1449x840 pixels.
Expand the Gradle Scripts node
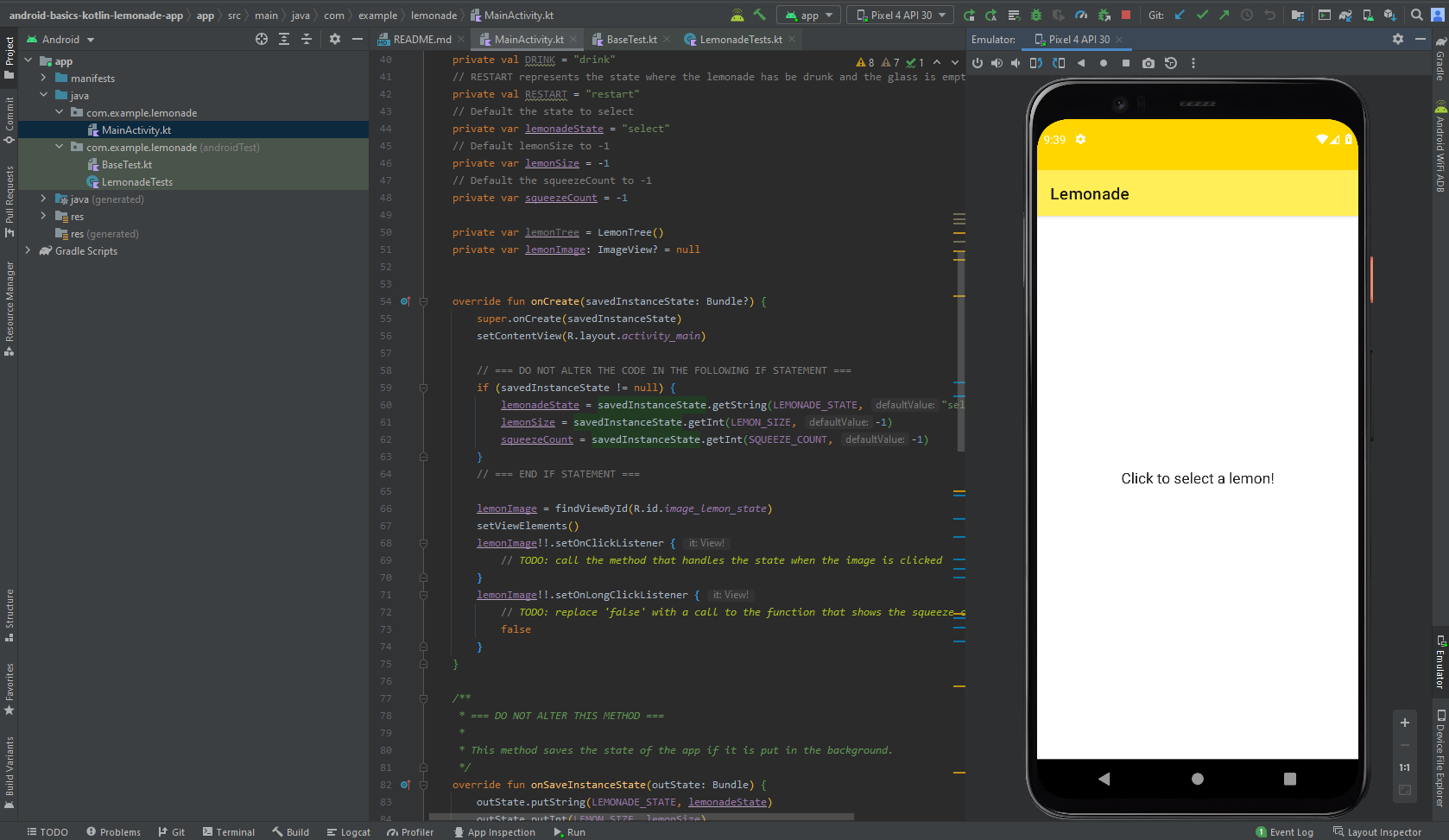(28, 250)
